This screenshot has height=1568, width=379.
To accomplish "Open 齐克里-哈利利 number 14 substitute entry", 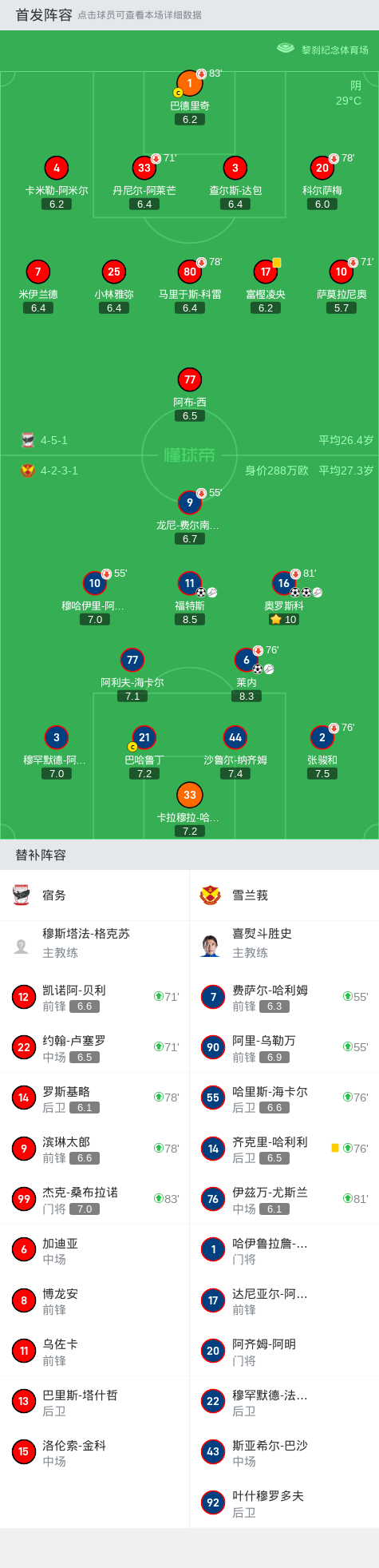I will pos(284,1149).
